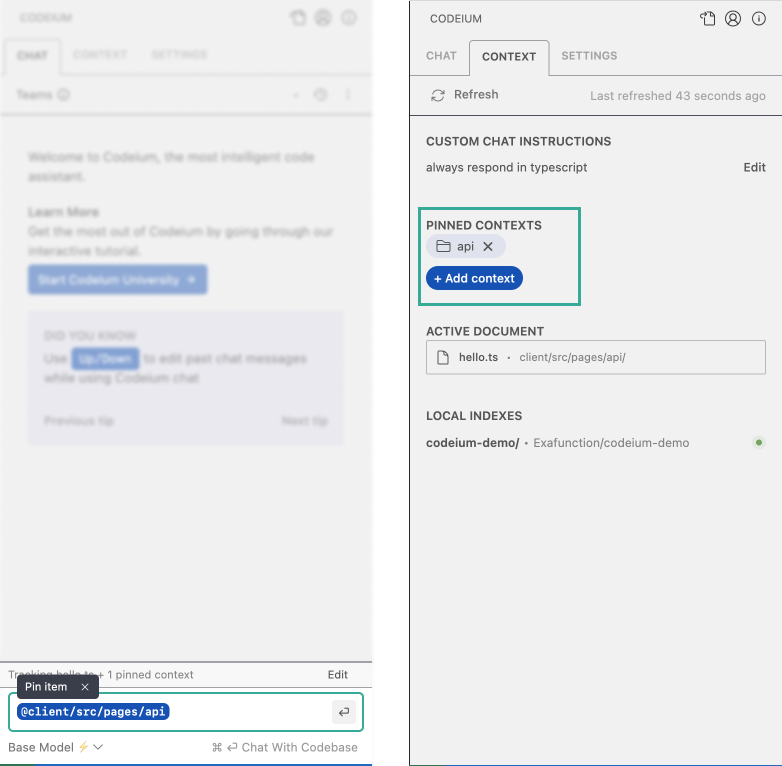The image size is (782, 766).
Task: Click the Start Codeium University button
Action: click(x=118, y=279)
